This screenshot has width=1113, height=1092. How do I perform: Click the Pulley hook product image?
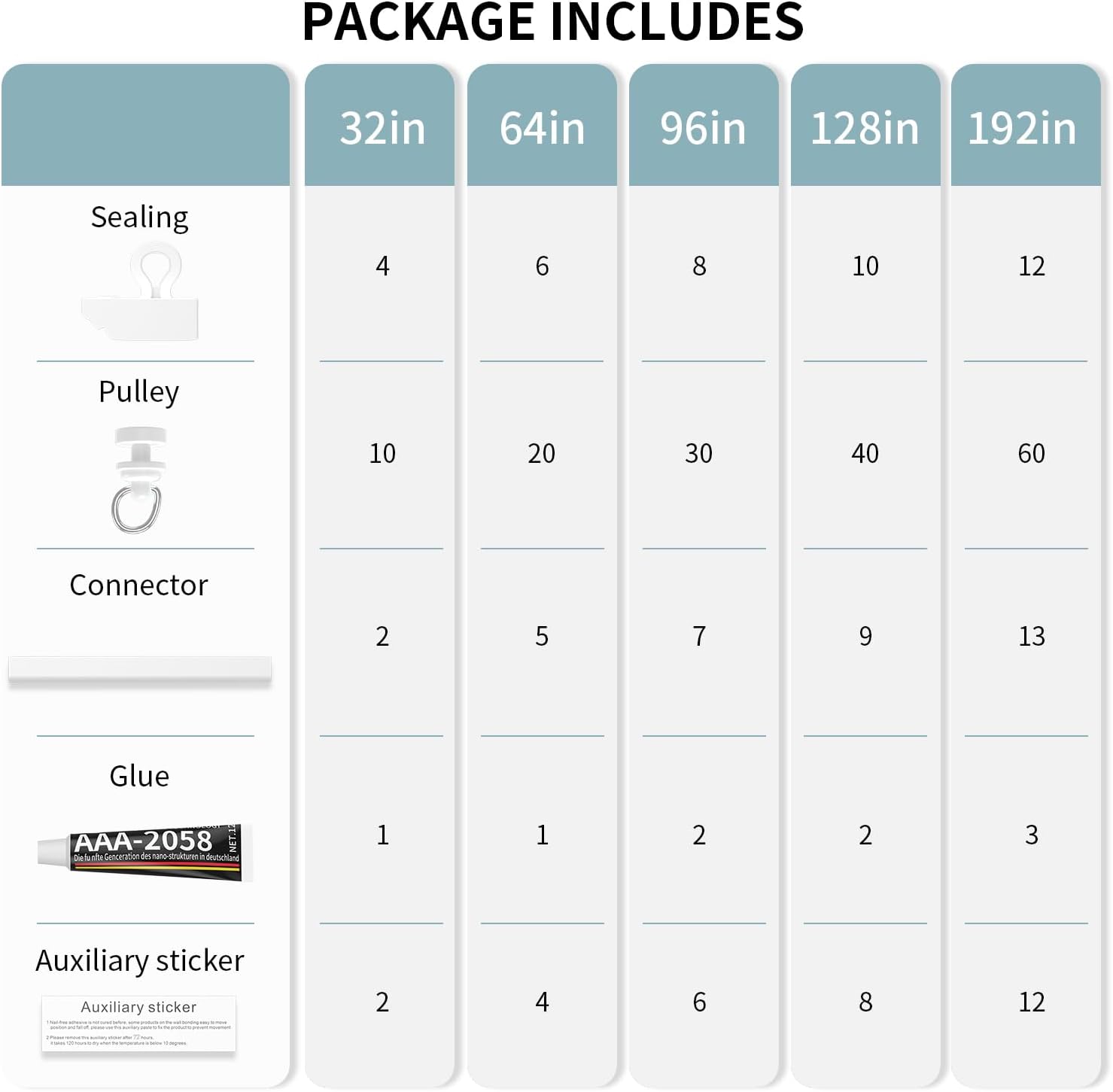tap(139, 479)
